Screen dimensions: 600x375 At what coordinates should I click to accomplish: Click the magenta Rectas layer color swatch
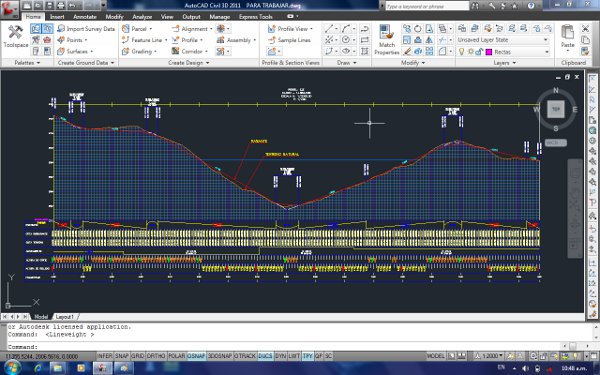(489, 52)
